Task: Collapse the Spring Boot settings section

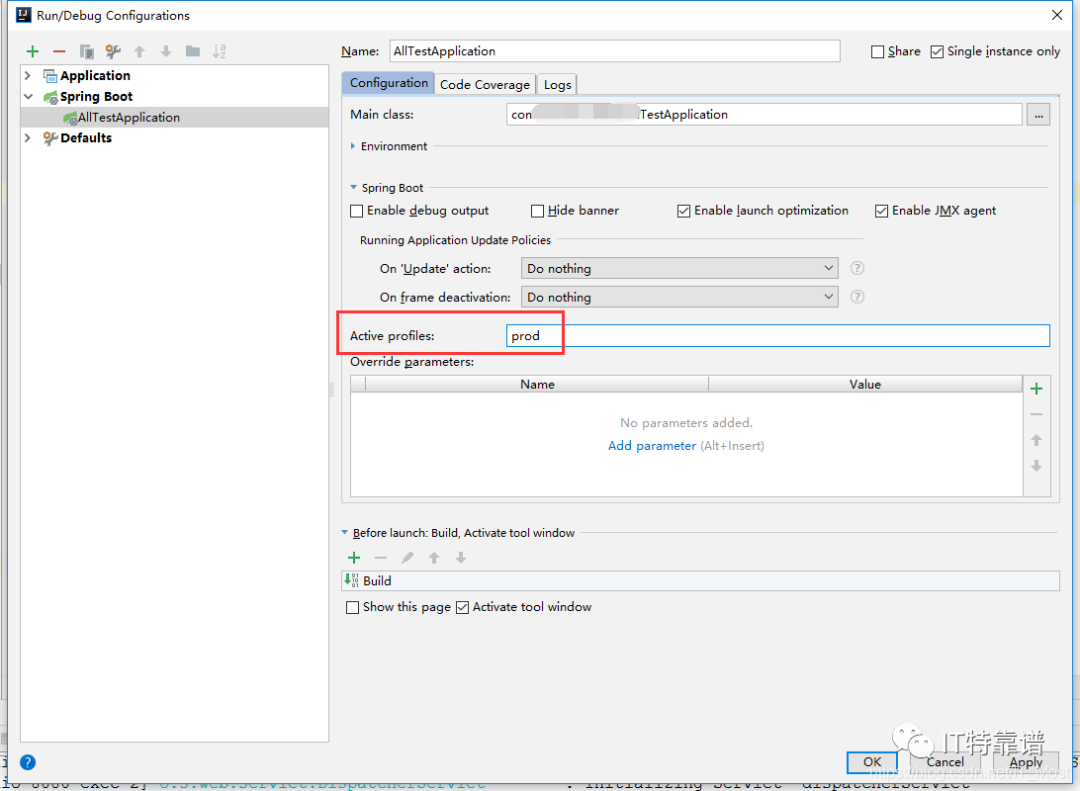Action: (353, 187)
